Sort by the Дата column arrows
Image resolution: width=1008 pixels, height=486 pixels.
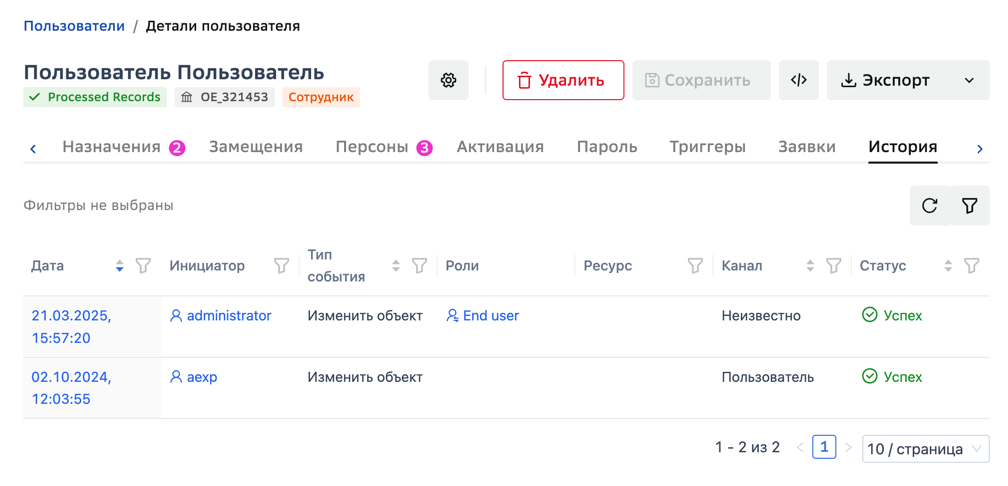pos(119,266)
